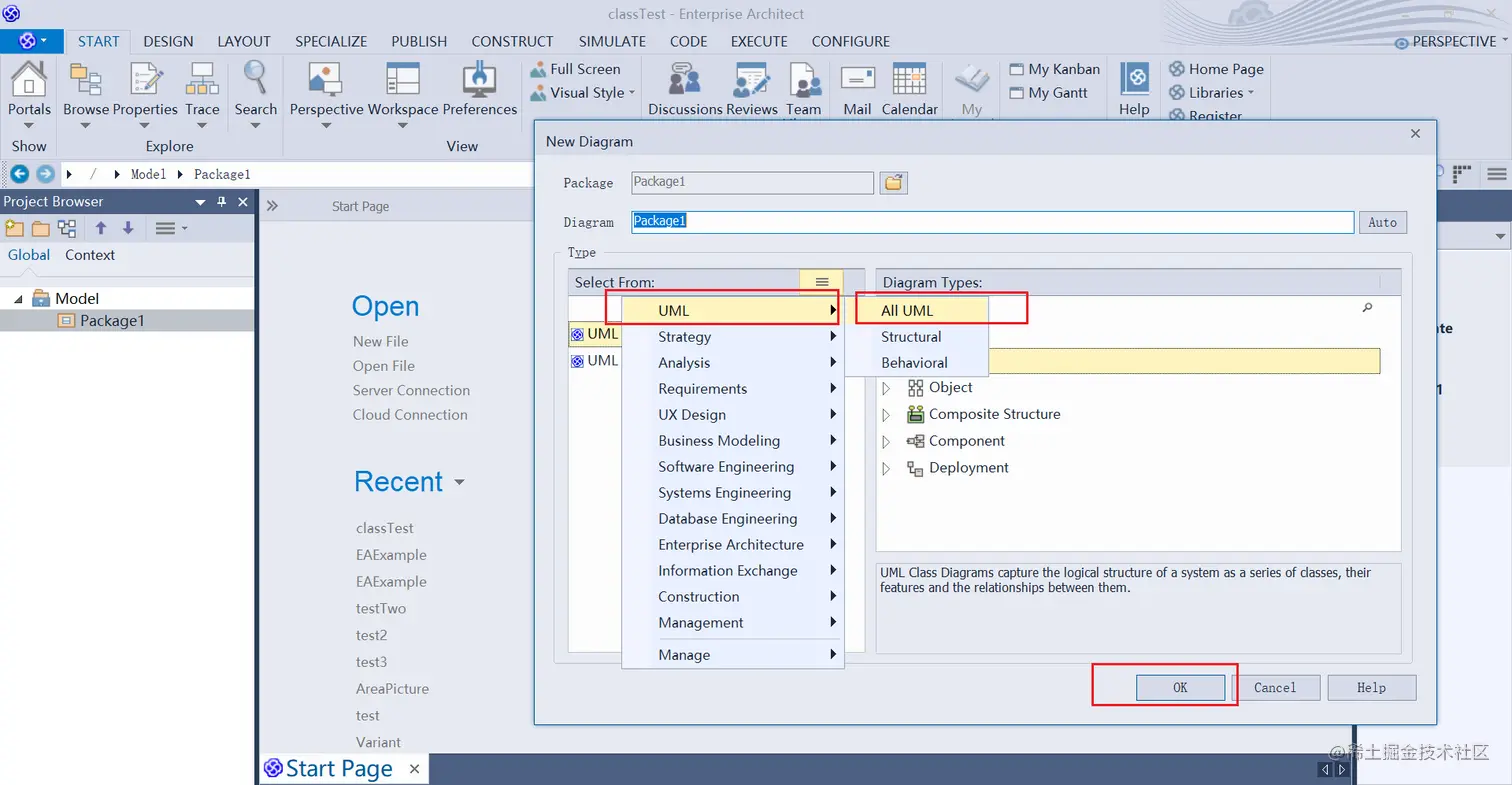Choose Behavioral in the UML submenu
This screenshot has height=785, width=1512.
[917, 363]
